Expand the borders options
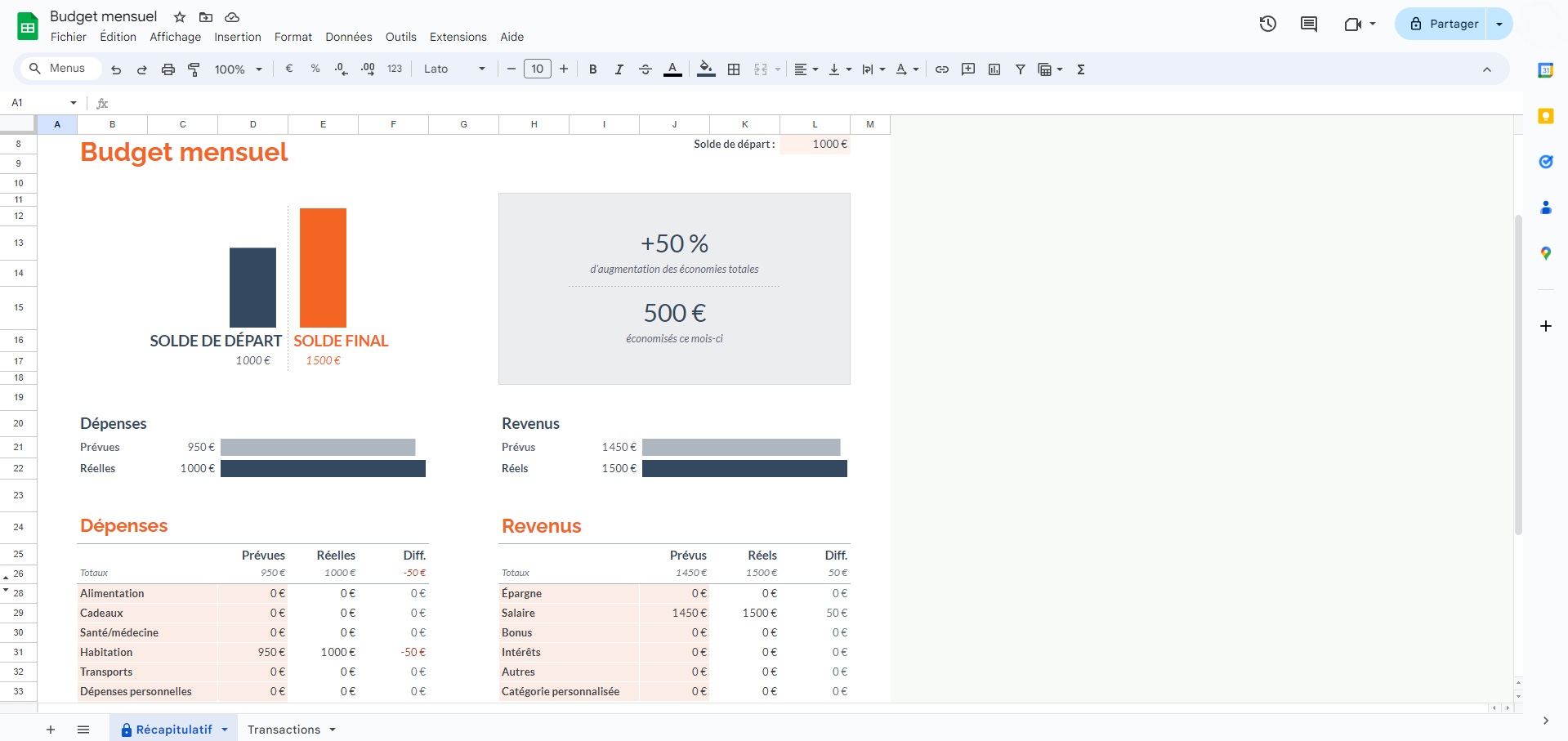Image resolution: width=1568 pixels, height=741 pixels. point(733,69)
